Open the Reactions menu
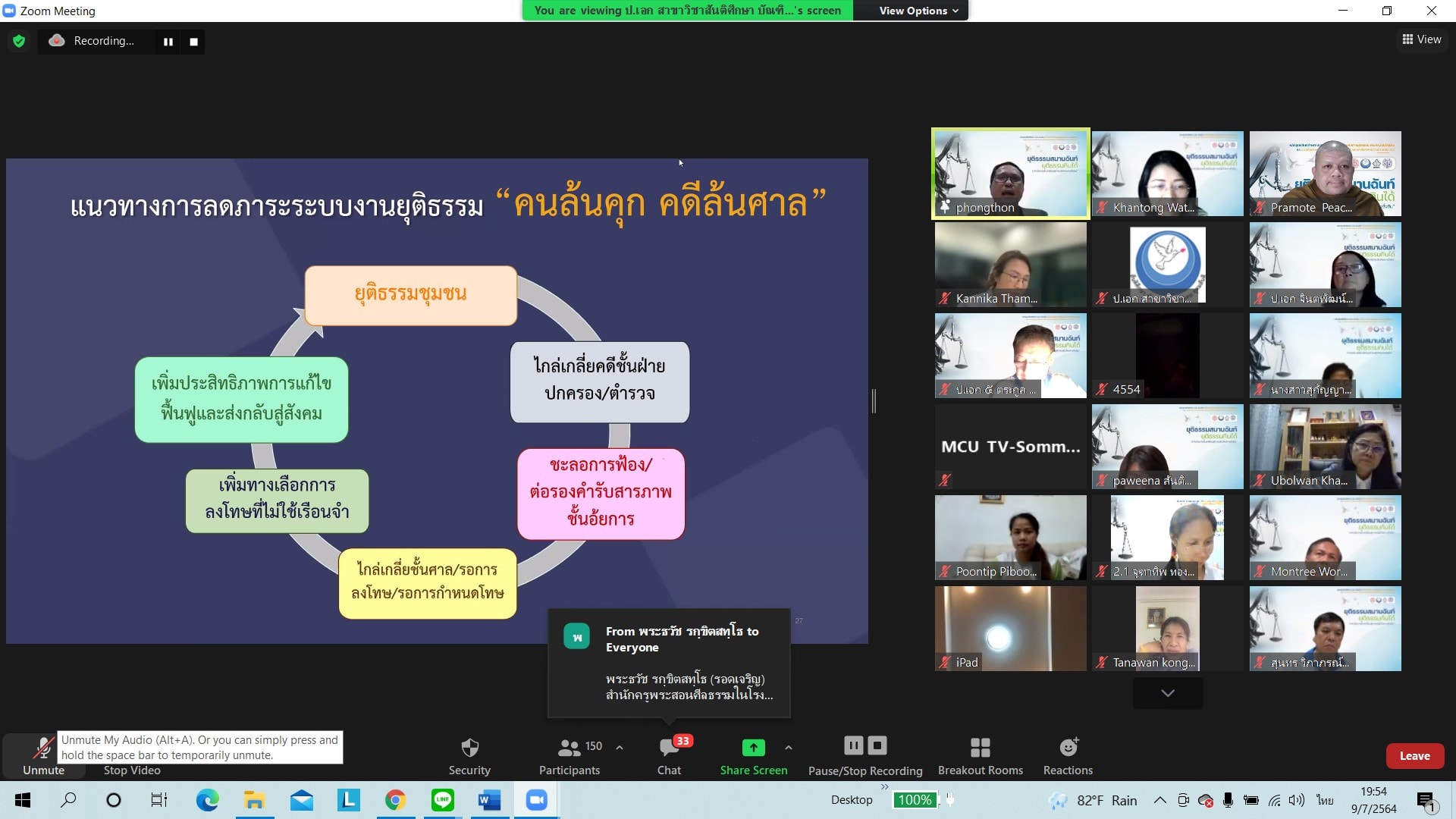Screen dimensions: 1456x819 [x=1068, y=748]
